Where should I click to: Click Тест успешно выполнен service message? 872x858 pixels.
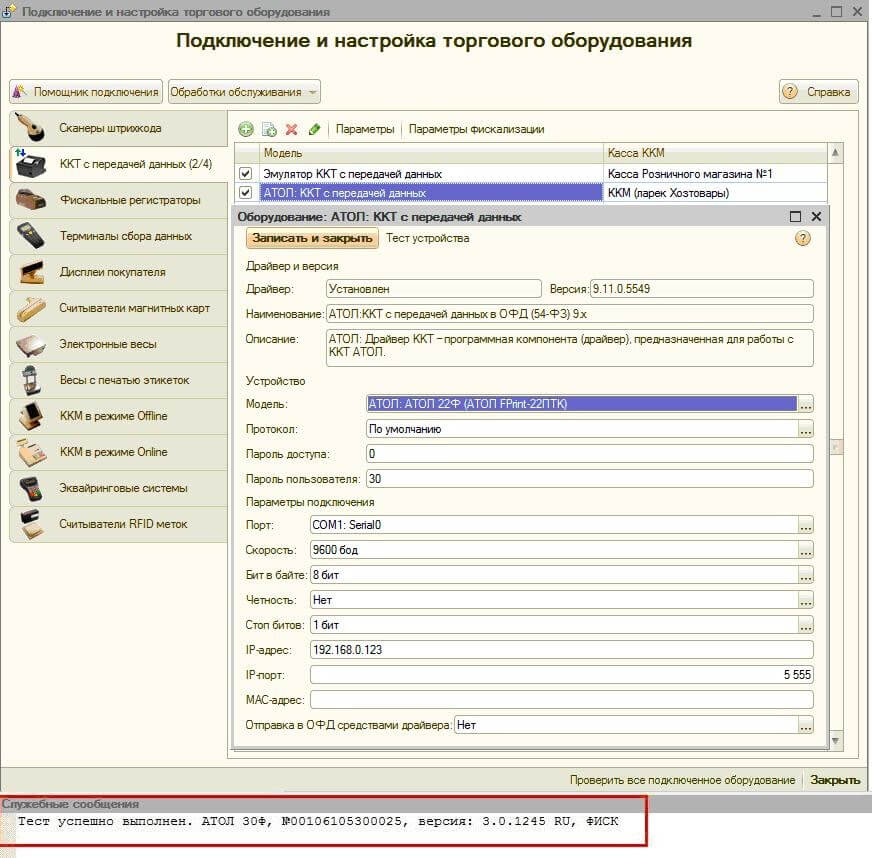tap(318, 821)
